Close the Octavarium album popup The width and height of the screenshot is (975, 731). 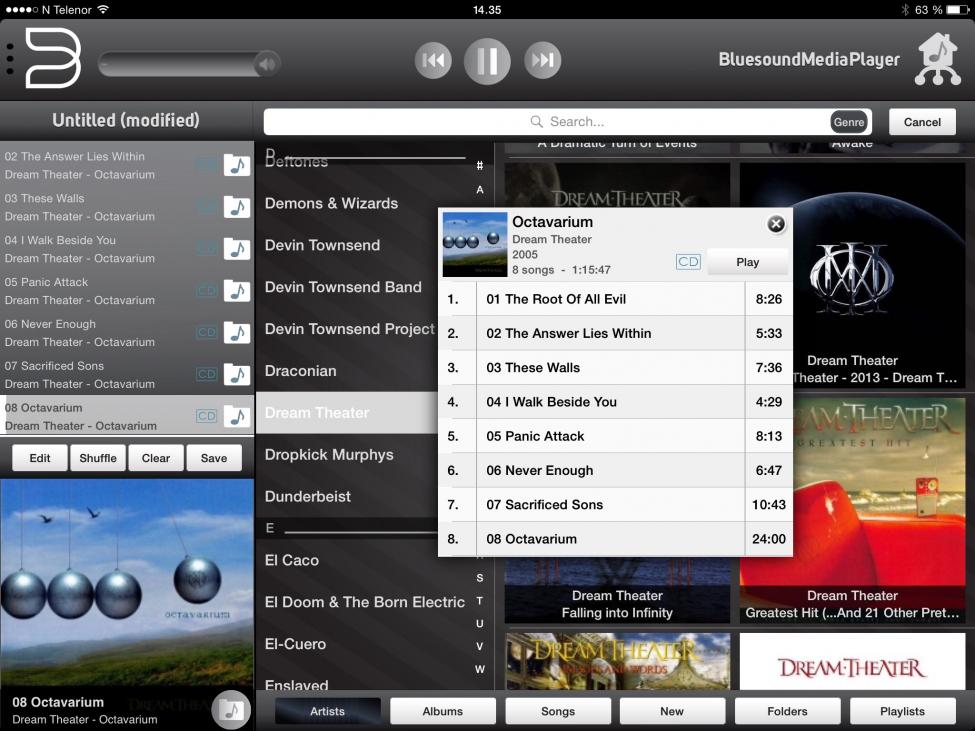point(776,224)
